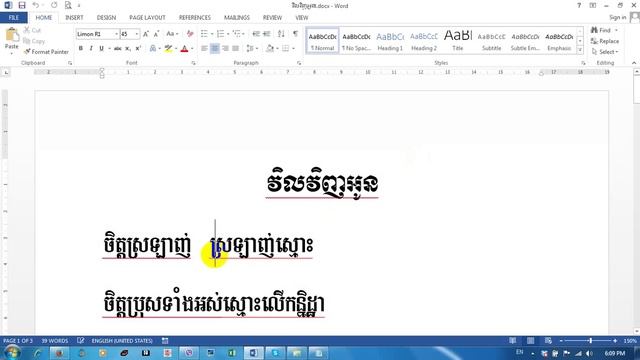Click the text highlight color button
The width and height of the screenshot is (640, 360).
[x=168, y=49]
